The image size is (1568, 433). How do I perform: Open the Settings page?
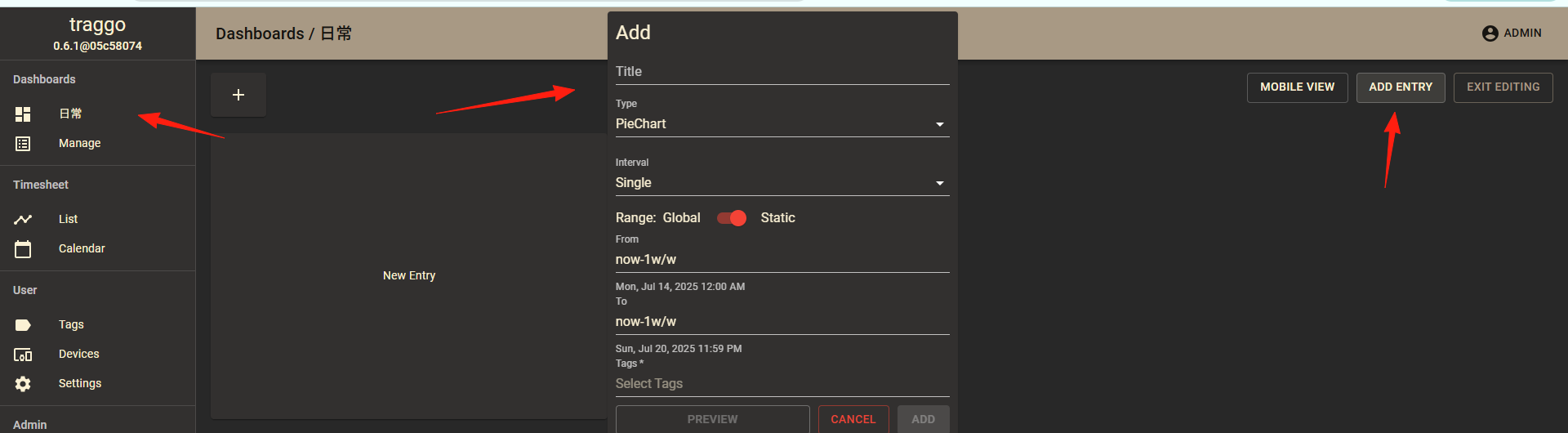coord(97,383)
